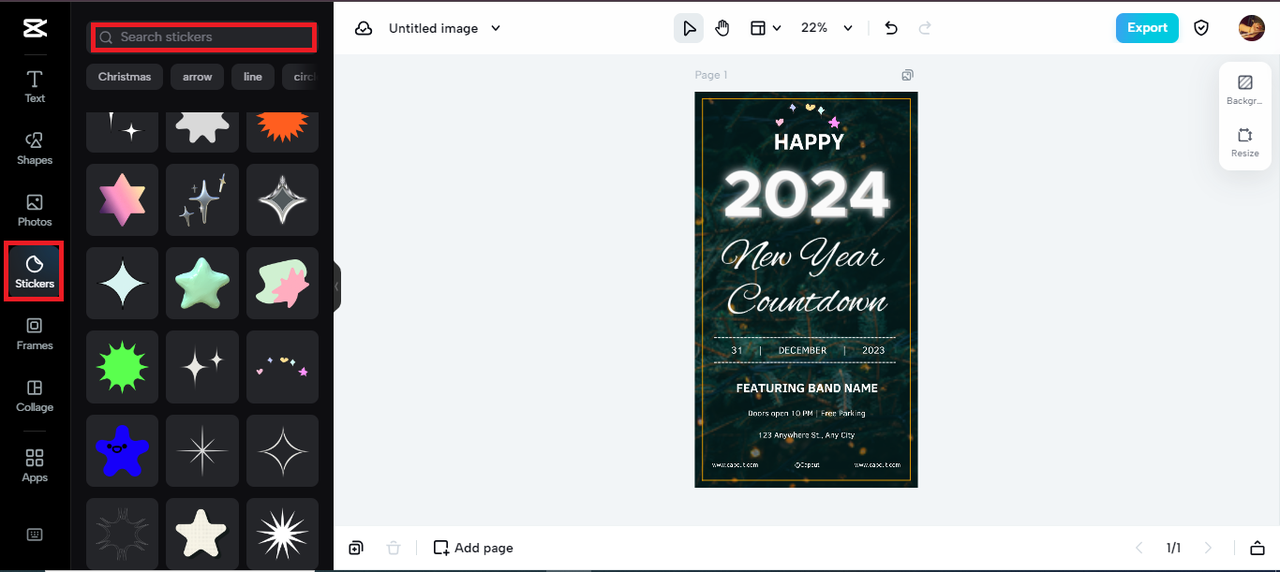
Task: Add the pale mint four-point star sticker
Action: tap(122, 283)
